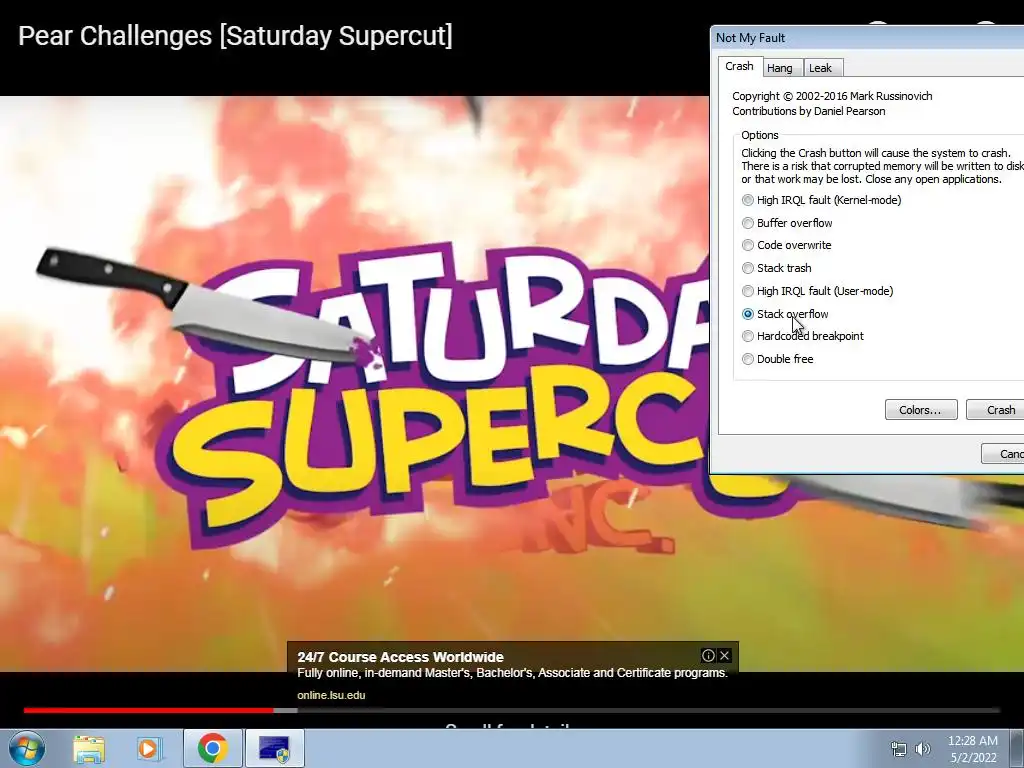This screenshot has width=1024, height=768.
Task: Switch to Google Chrome in the taskbar
Action: pos(212,748)
